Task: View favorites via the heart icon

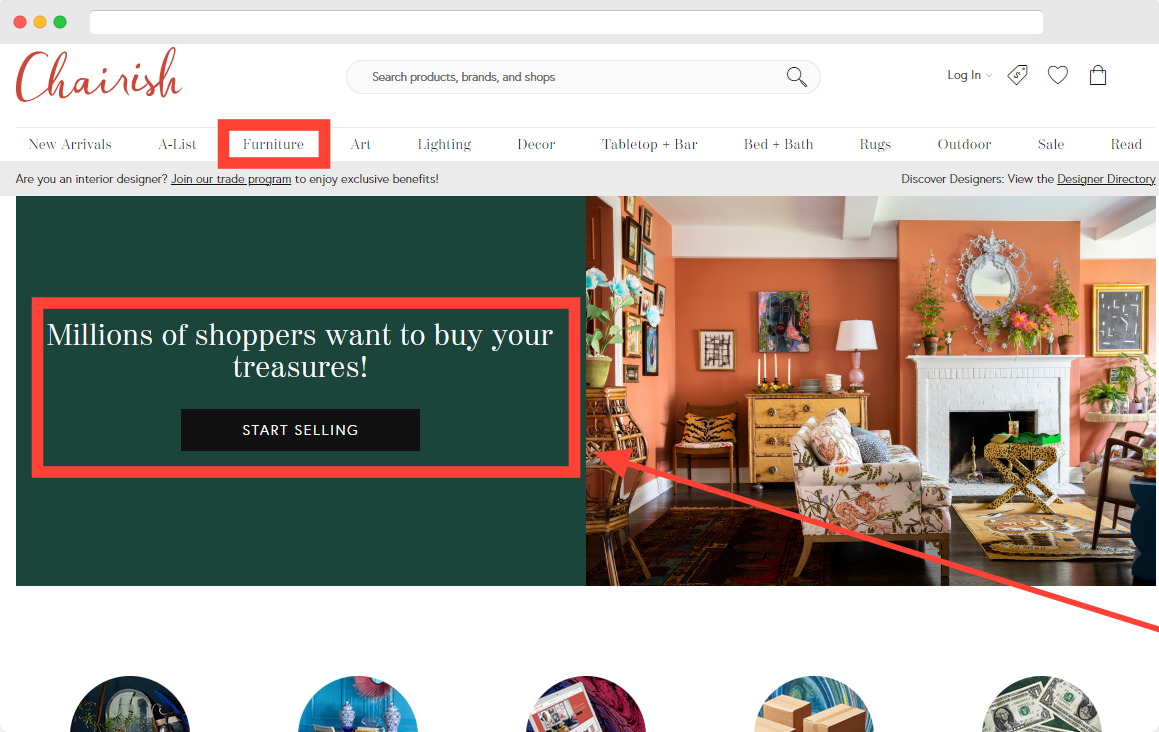Action: tap(1057, 75)
